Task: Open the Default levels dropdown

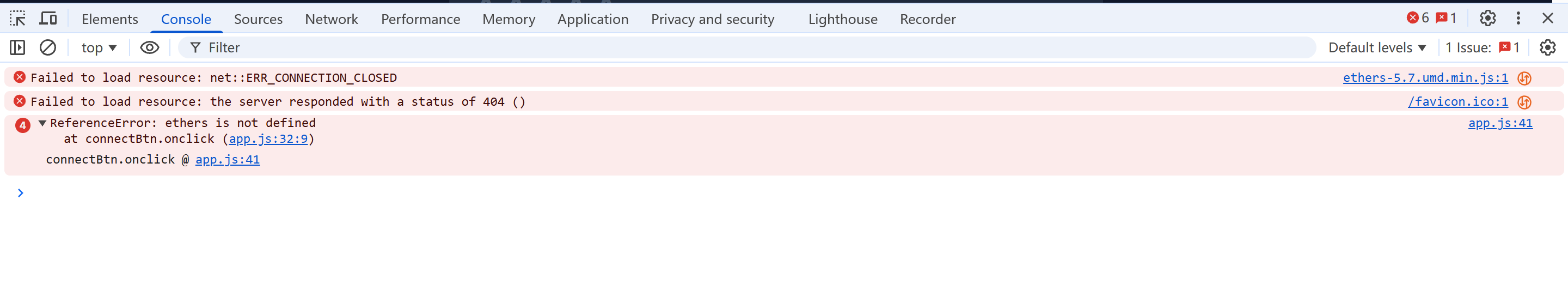Action: click(1376, 47)
